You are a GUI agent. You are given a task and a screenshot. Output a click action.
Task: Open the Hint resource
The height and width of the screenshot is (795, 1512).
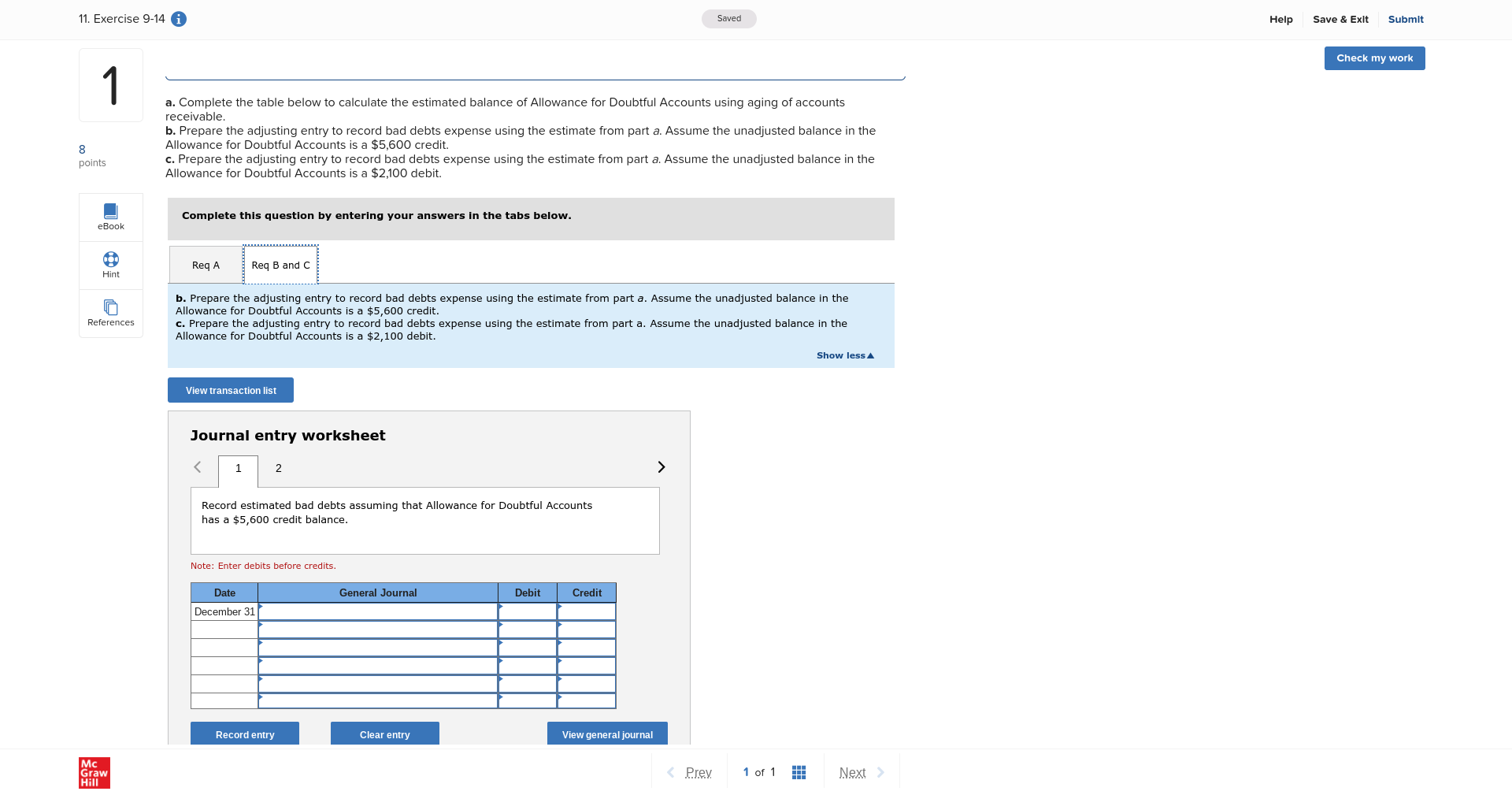110,265
